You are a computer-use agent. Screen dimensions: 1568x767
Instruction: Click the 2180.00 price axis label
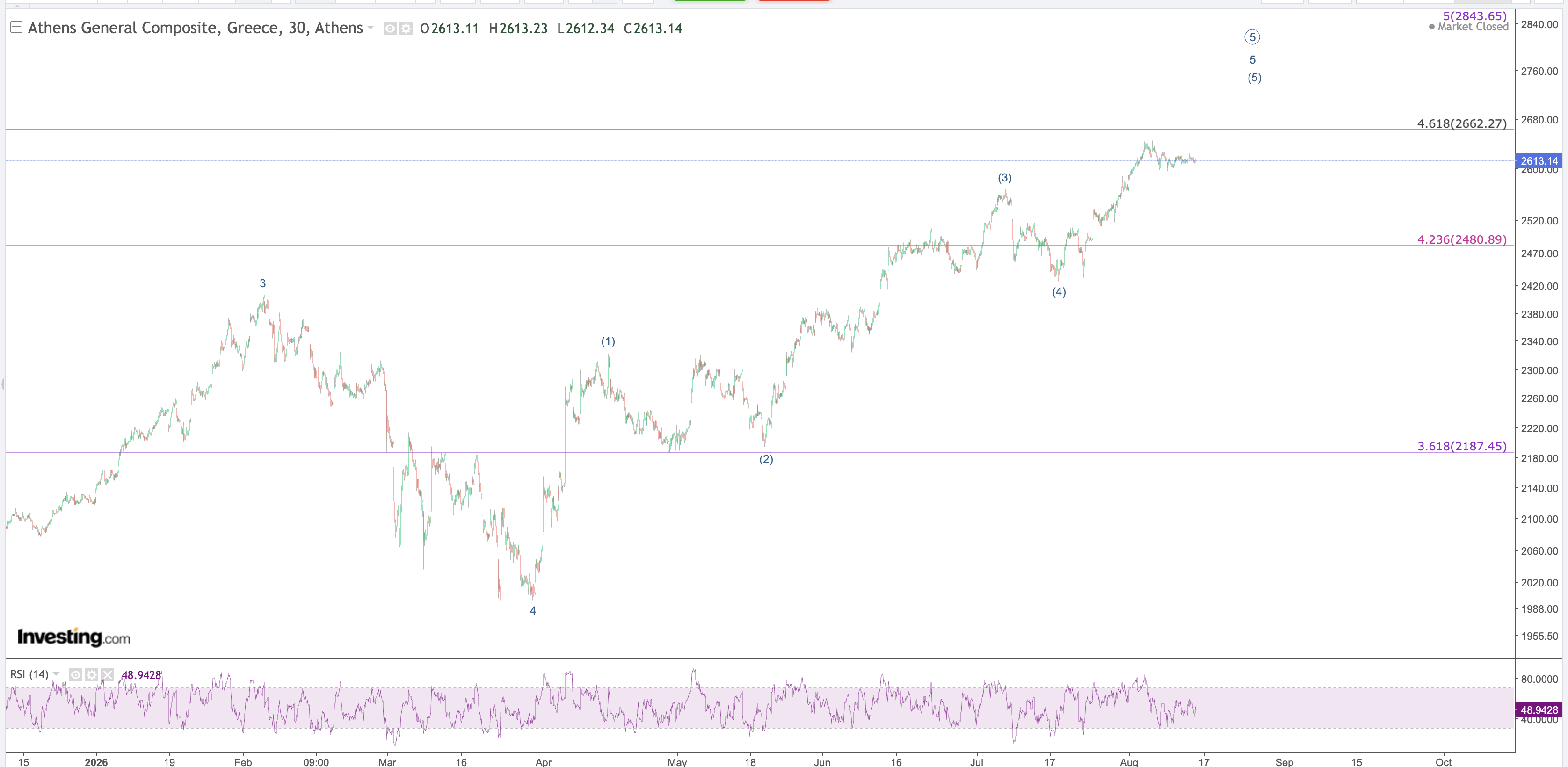point(1539,458)
